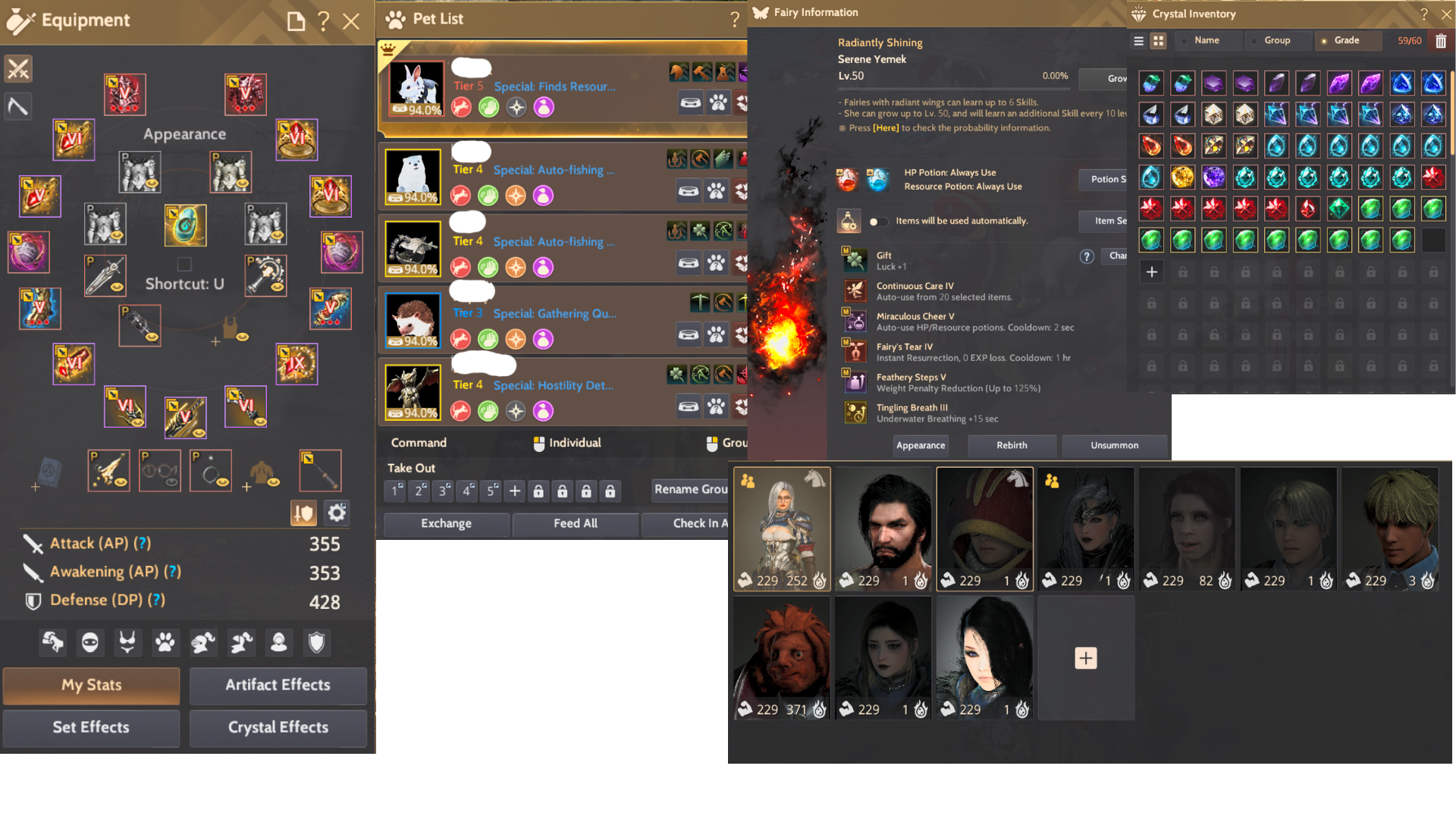Click the underwear visibility icon

coord(127,643)
